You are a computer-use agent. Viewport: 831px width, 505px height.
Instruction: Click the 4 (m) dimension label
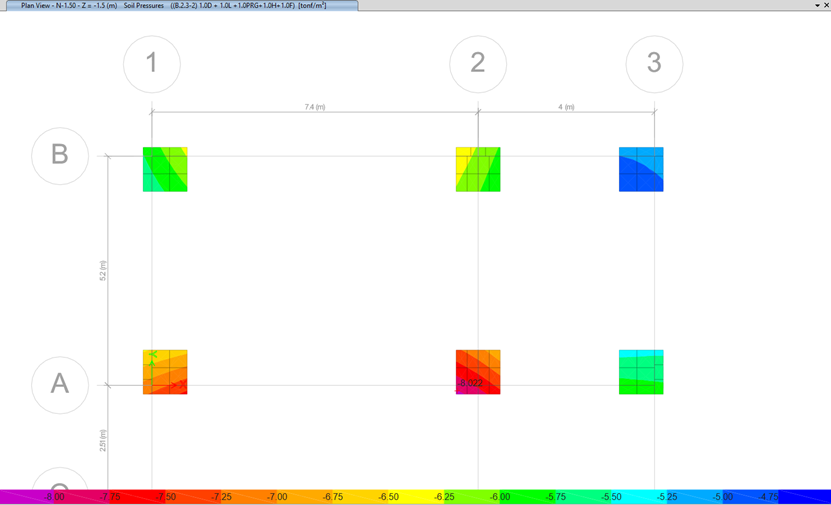click(566, 107)
